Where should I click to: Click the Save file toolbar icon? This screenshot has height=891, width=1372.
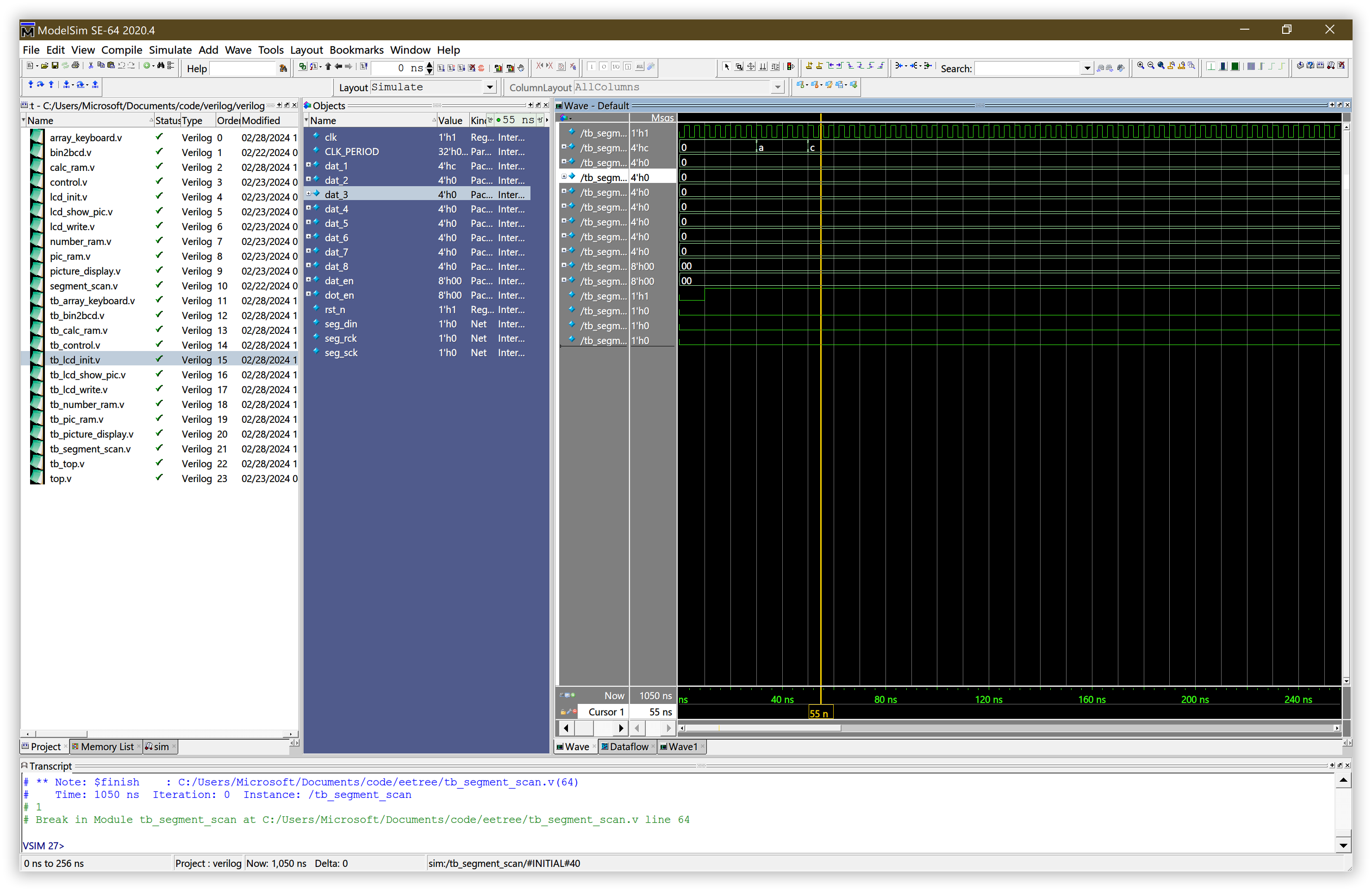pos(55,66)
